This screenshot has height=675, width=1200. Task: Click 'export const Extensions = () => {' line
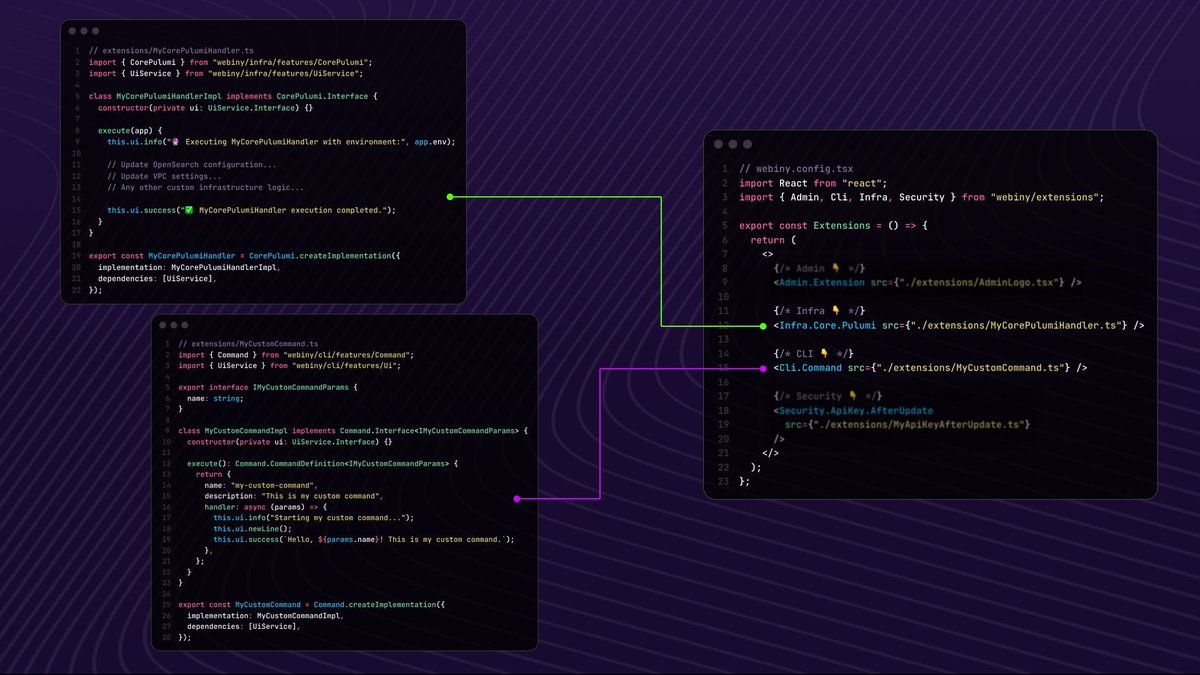point(834,226)
